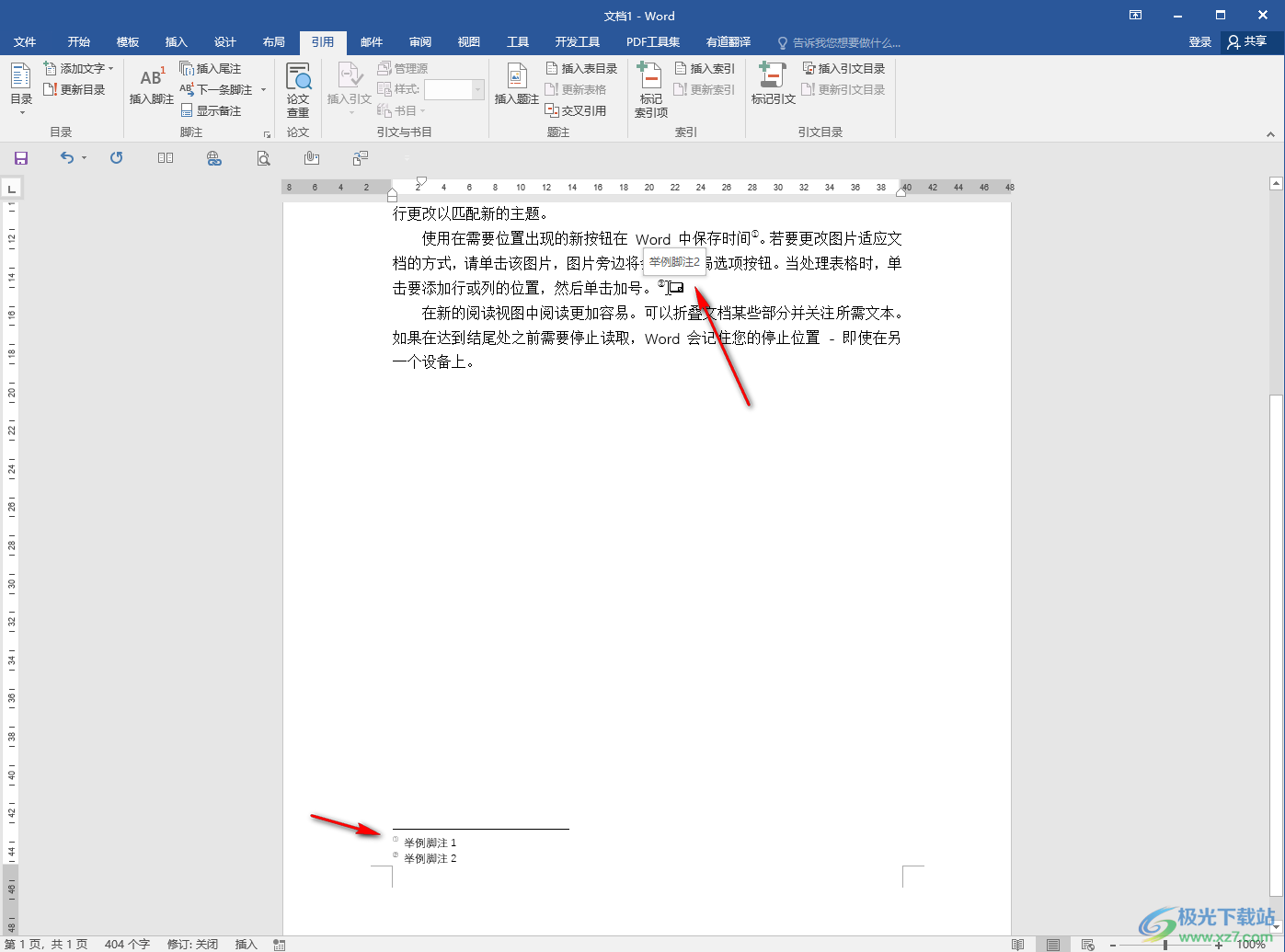Open Ribbon Display Options in title bar
Image resolution: width=1285 pixels, height=952 pixels.
click(1135, 16)
